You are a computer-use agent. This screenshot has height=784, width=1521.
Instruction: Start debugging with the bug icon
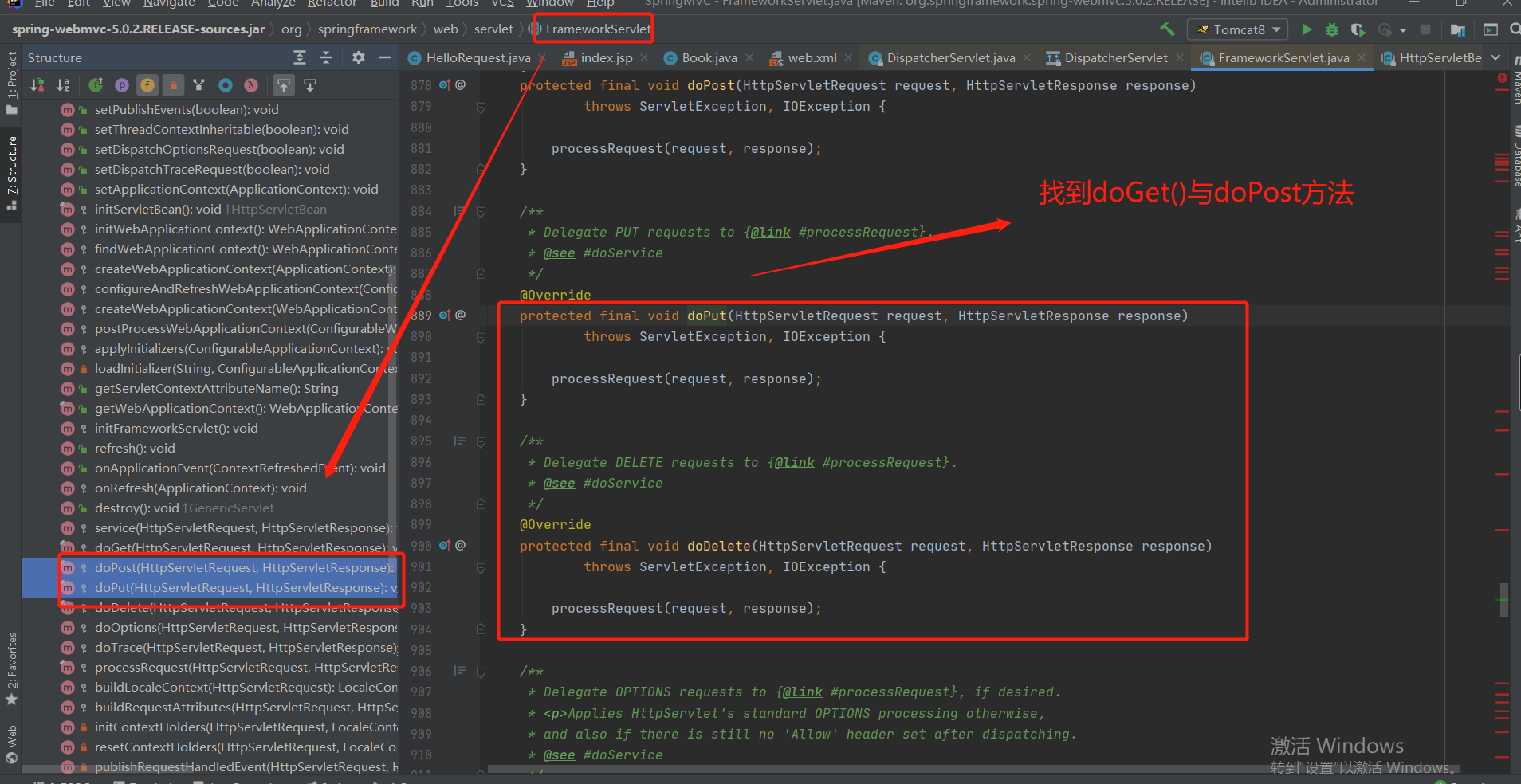tap(1332, 29)
